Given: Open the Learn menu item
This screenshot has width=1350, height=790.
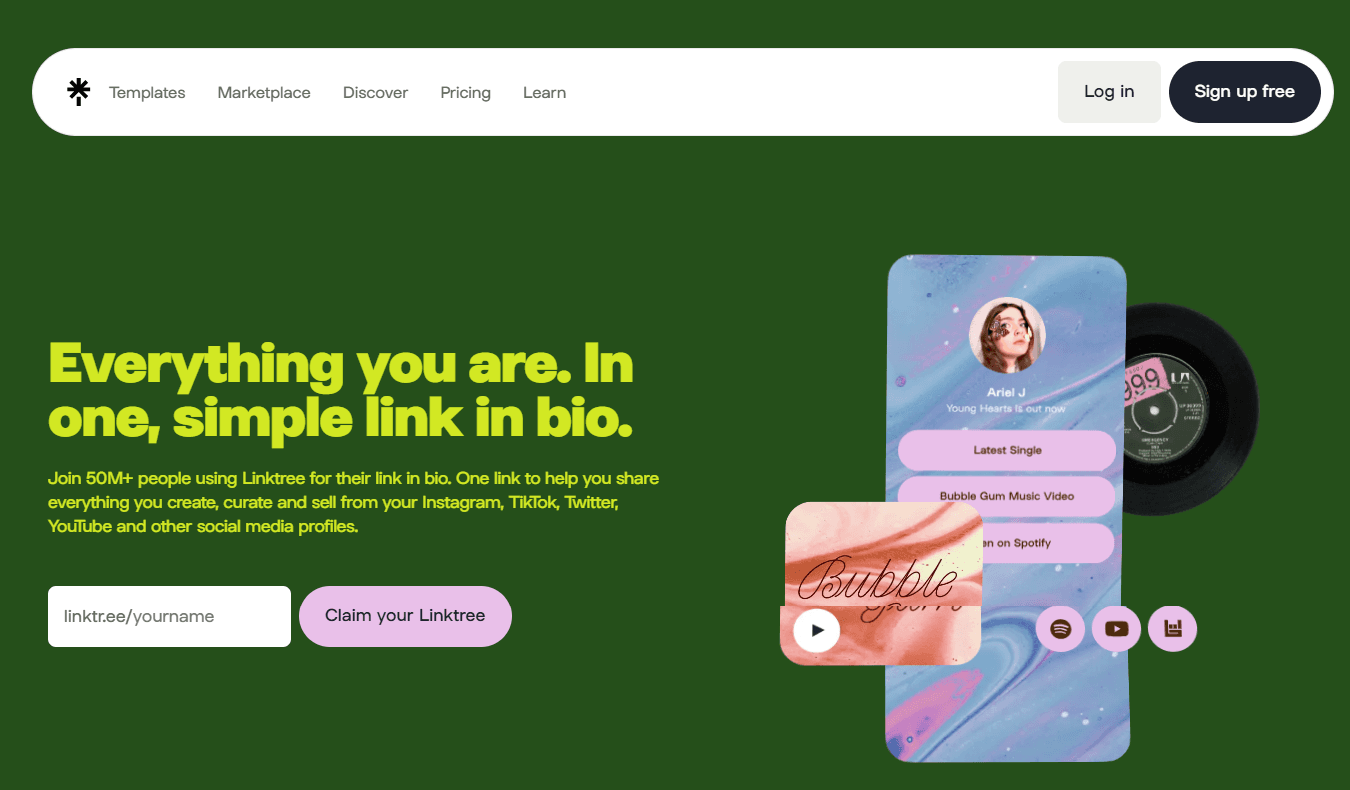Looking at the screenshot, I should (x=544, y=92).
